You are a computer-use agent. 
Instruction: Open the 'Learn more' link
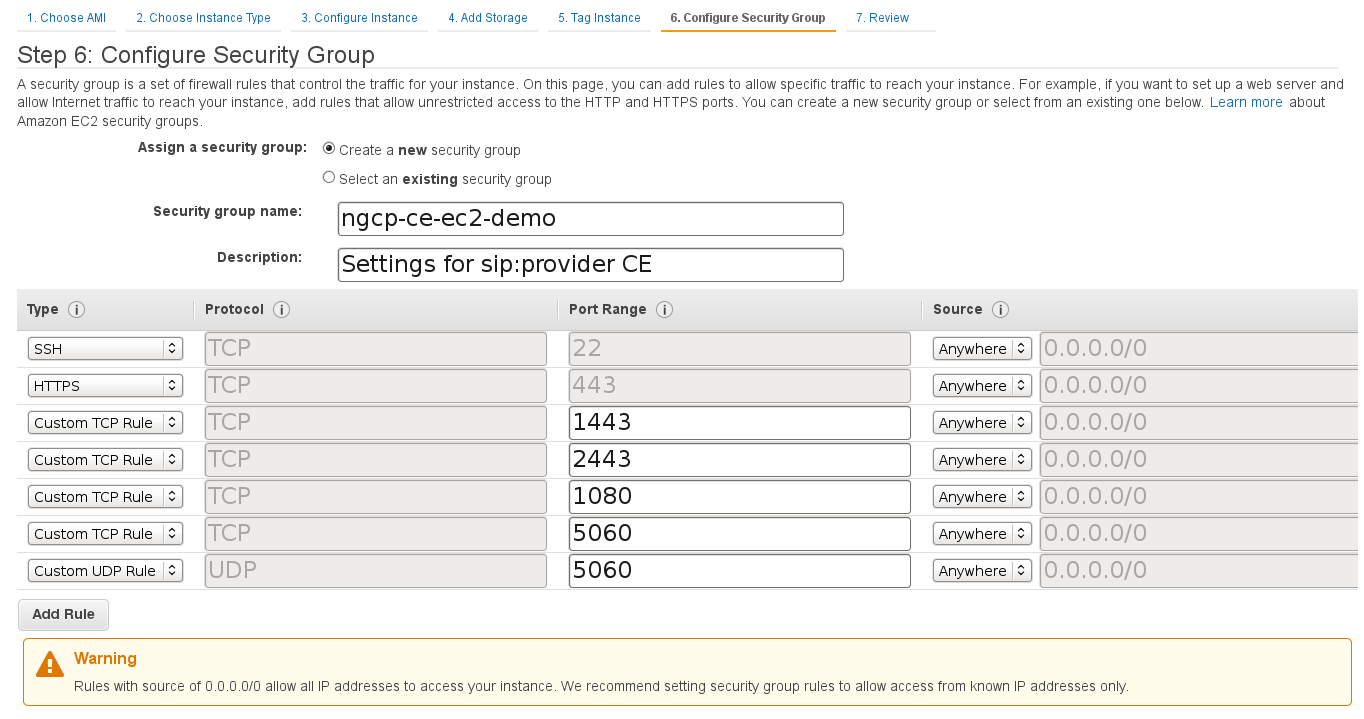[x=1246, y=102]
